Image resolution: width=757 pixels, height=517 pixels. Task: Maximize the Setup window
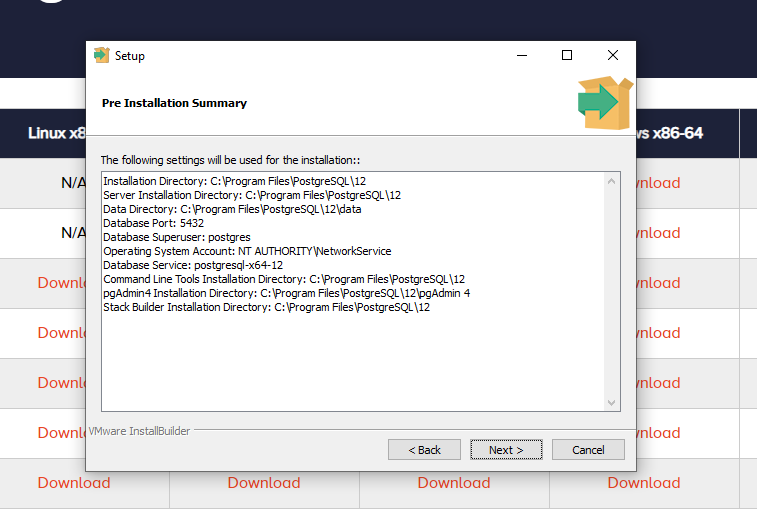tap(567, 56)
